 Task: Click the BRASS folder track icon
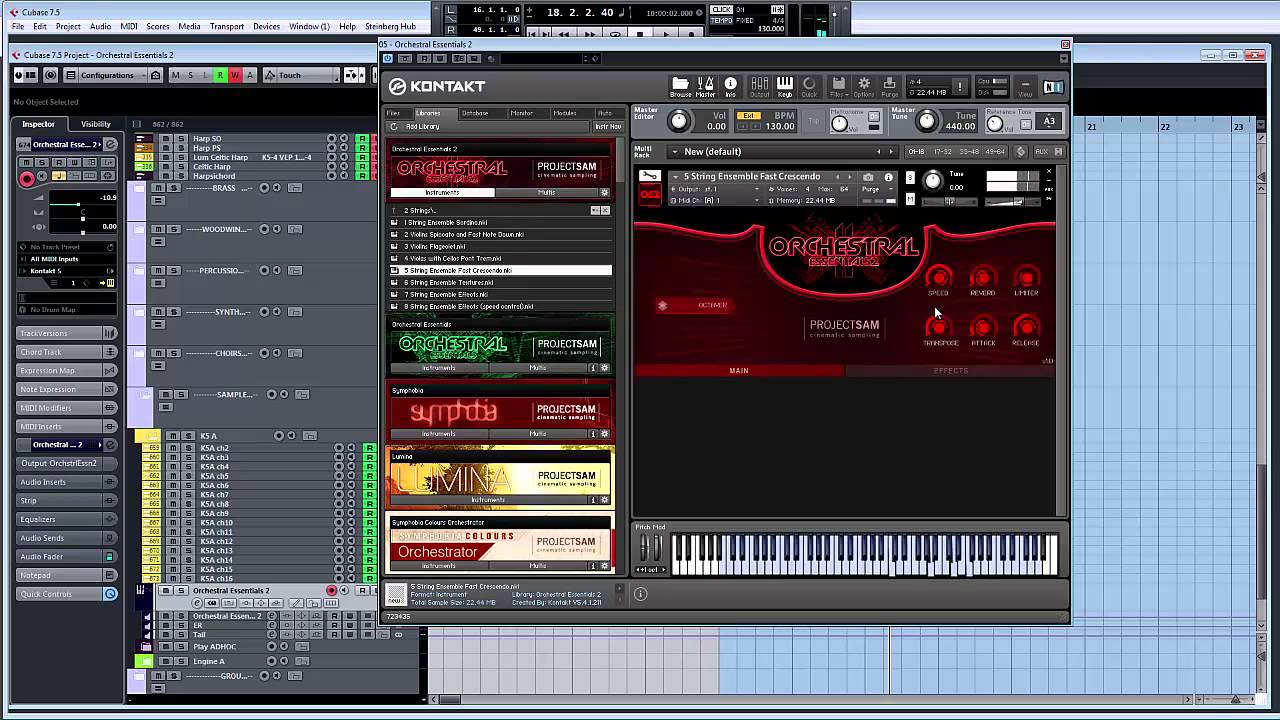(x=137, y=189)
